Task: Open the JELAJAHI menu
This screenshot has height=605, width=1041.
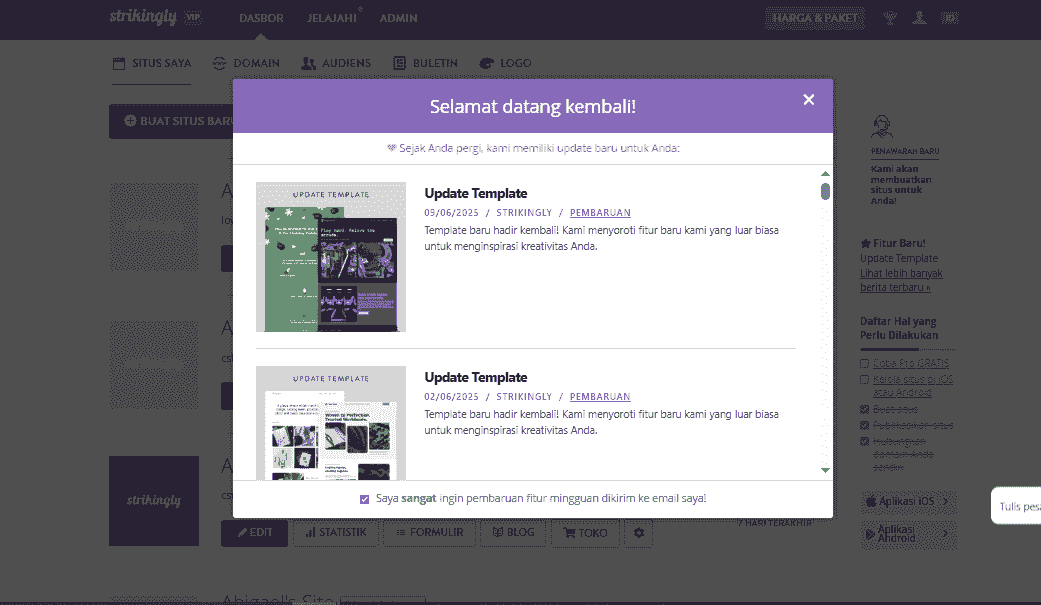Action: click(331, 19)
